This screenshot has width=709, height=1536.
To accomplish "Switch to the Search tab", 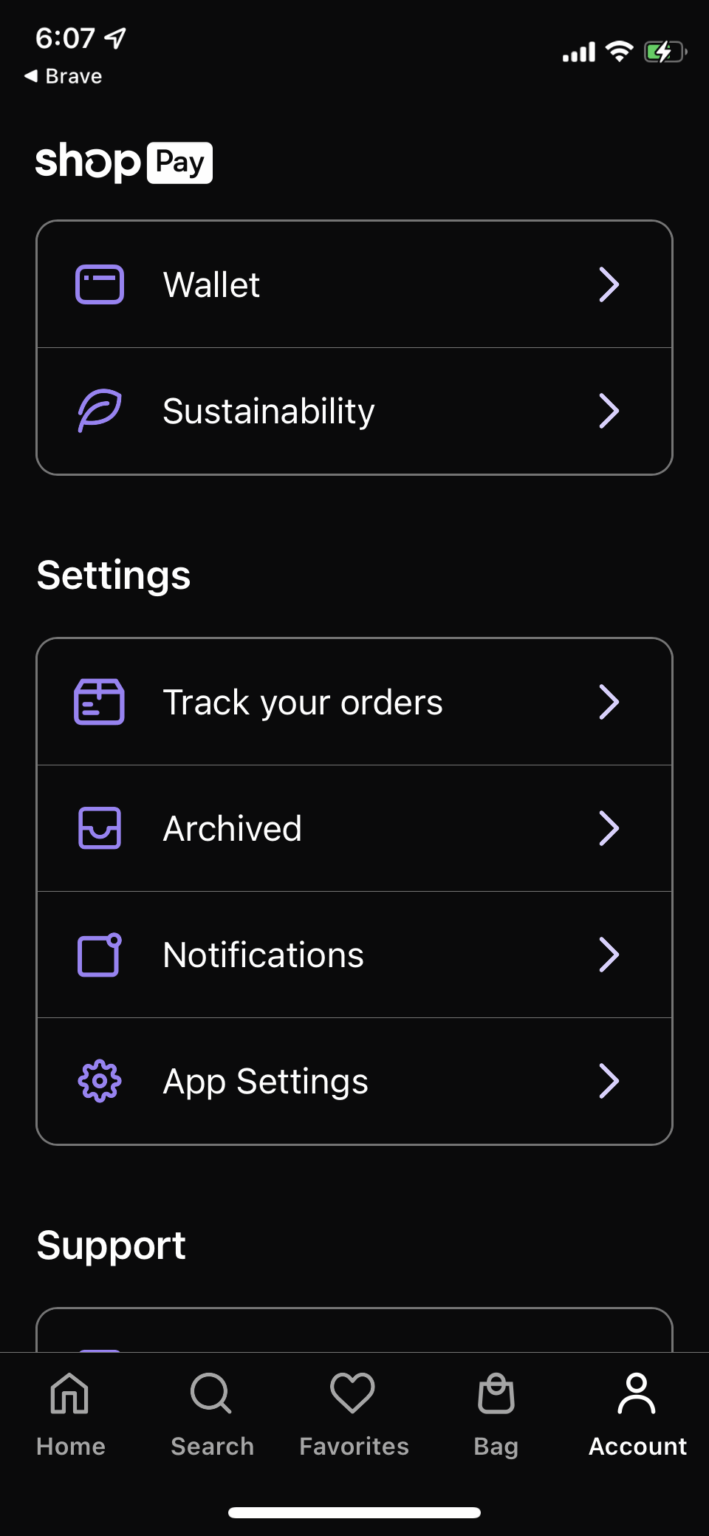I will [212, 1414].
